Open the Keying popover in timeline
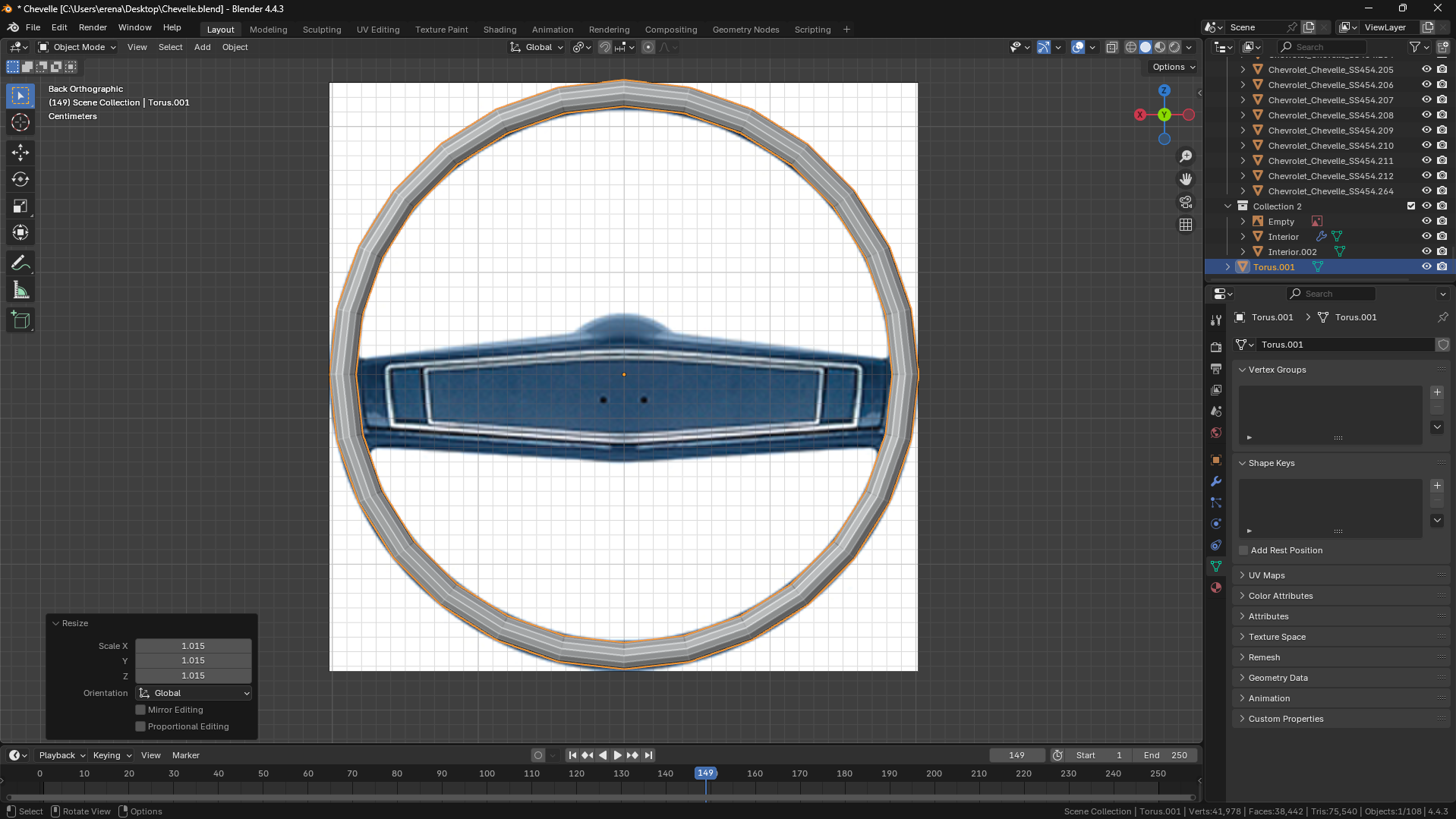The height and width of the screenshot is (819, 1456). pos(112,755)
